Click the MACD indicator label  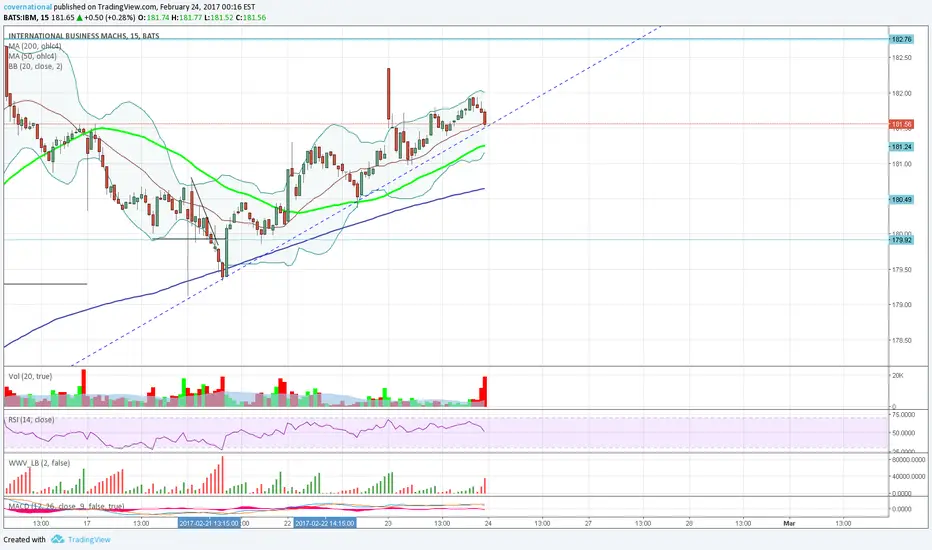pyautogui.click(x=66, y=507)
